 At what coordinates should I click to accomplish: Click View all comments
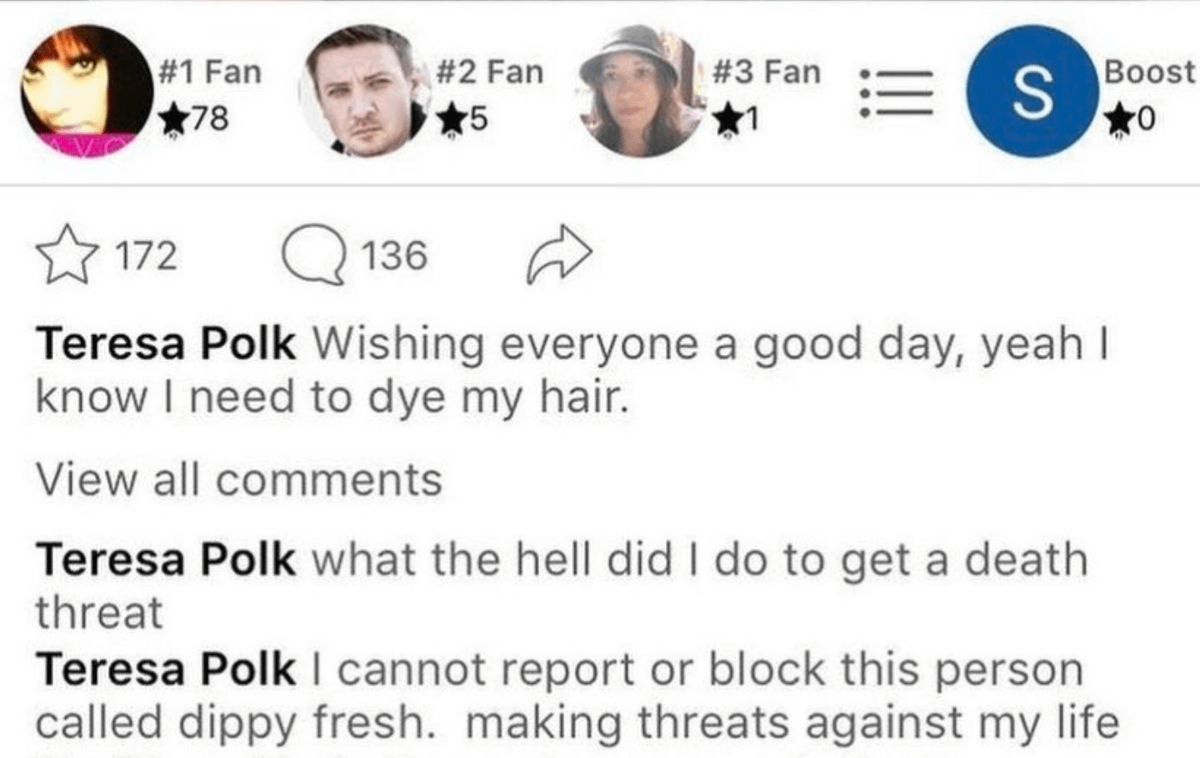tap(238, 479)
